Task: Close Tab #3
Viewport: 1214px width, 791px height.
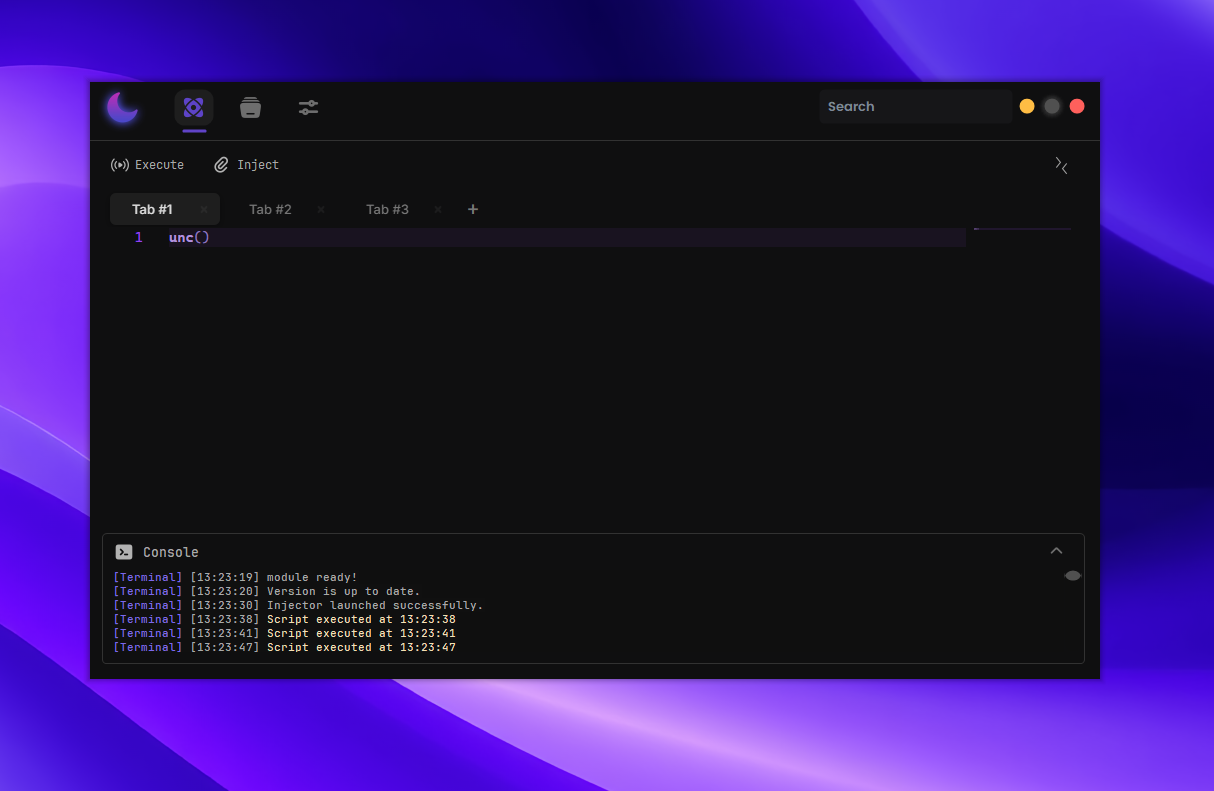Action: point(438,209)
